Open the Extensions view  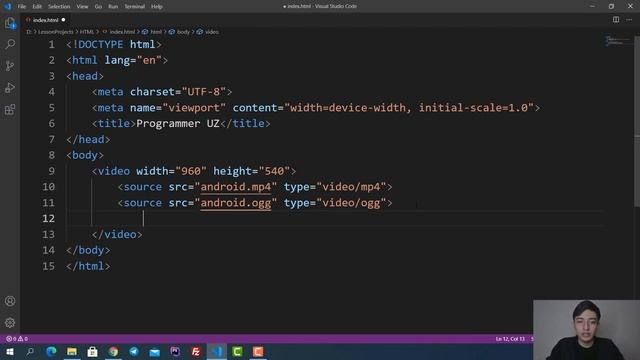10,109
